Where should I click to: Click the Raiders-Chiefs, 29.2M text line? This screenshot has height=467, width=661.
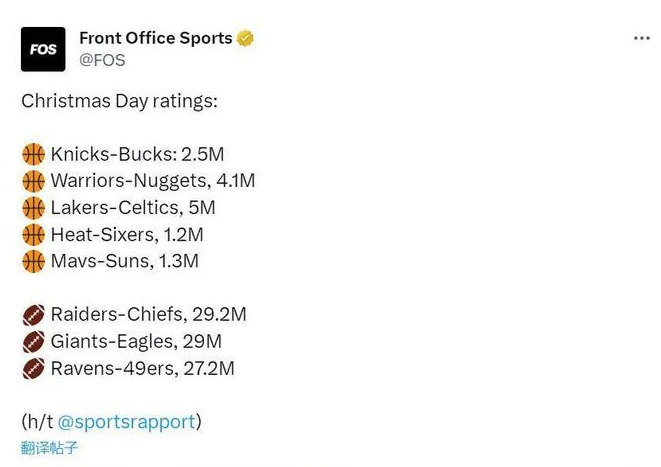148,315
